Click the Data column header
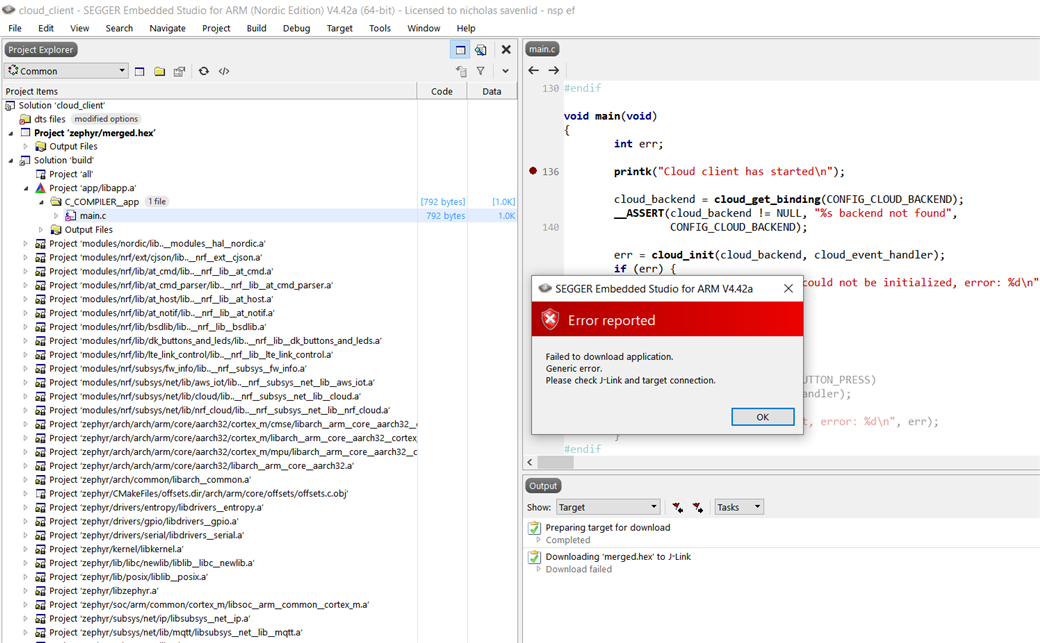Viewport: 1040px width, 643px height. tap(491, 92)
